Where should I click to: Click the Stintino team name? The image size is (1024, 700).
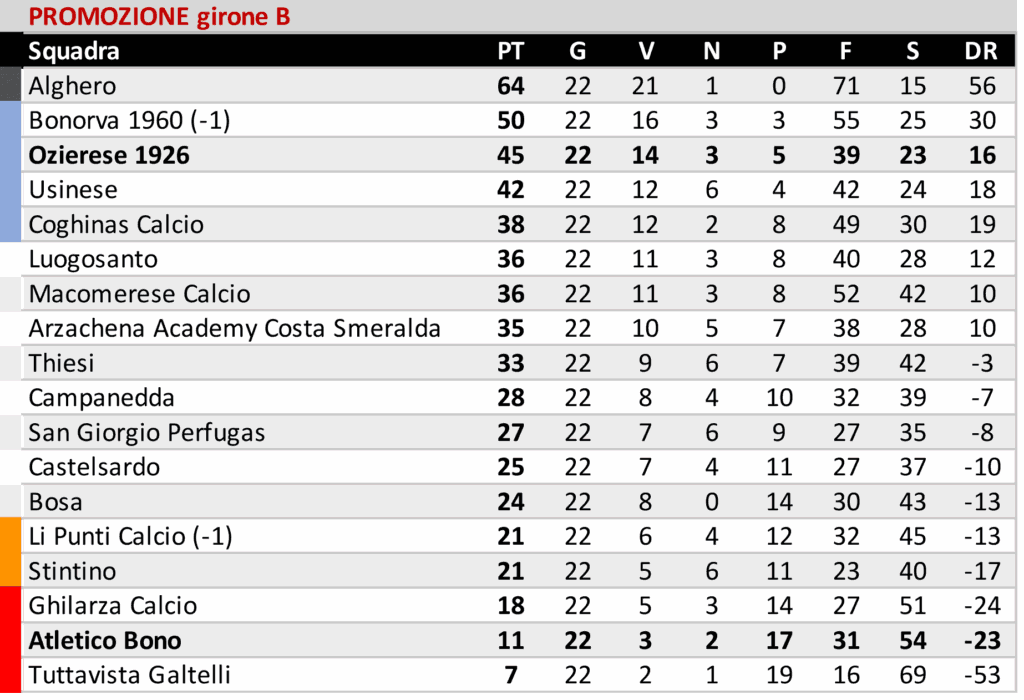pos(72,571)
